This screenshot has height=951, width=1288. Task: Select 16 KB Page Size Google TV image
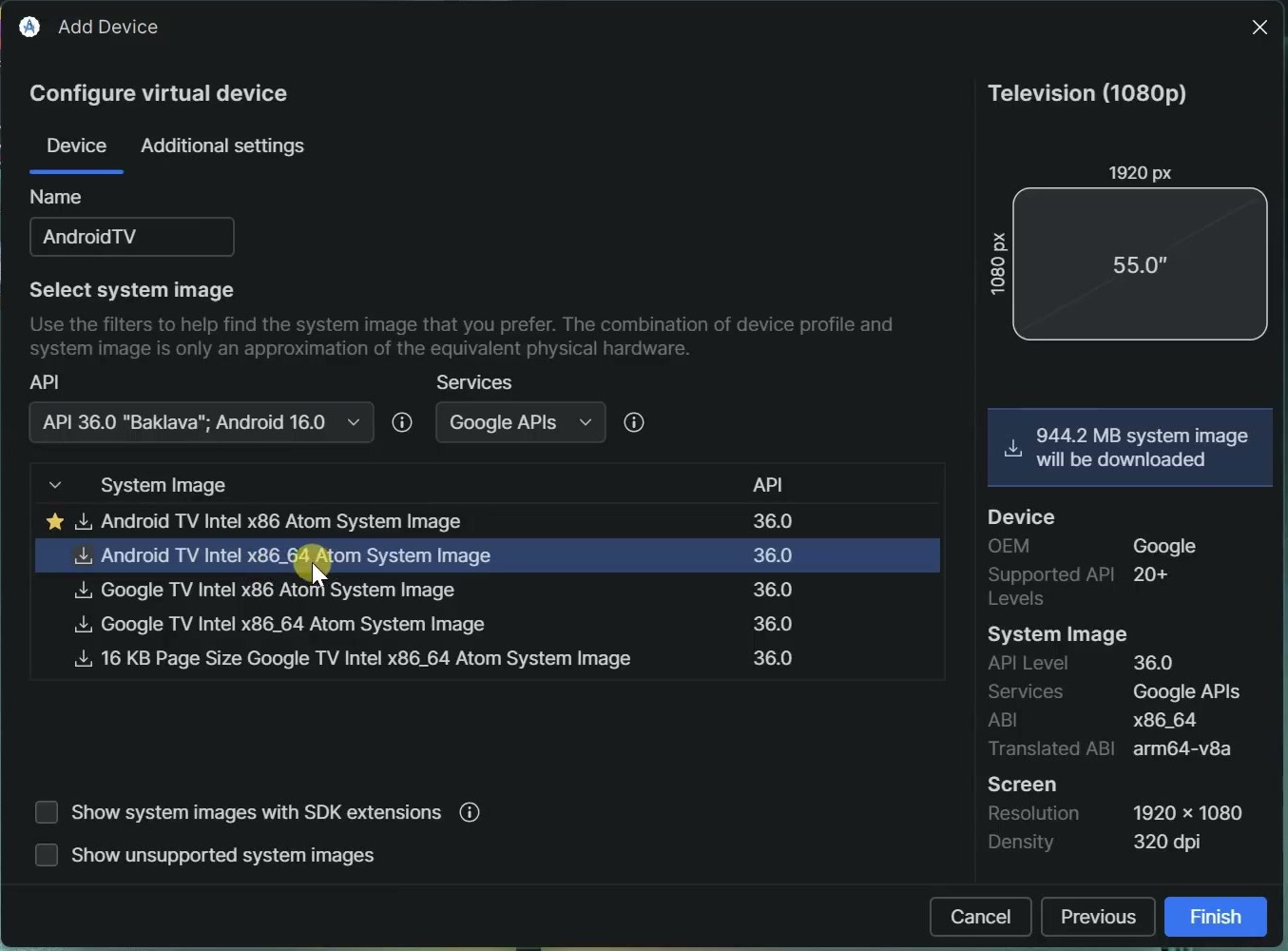point(488,658)
